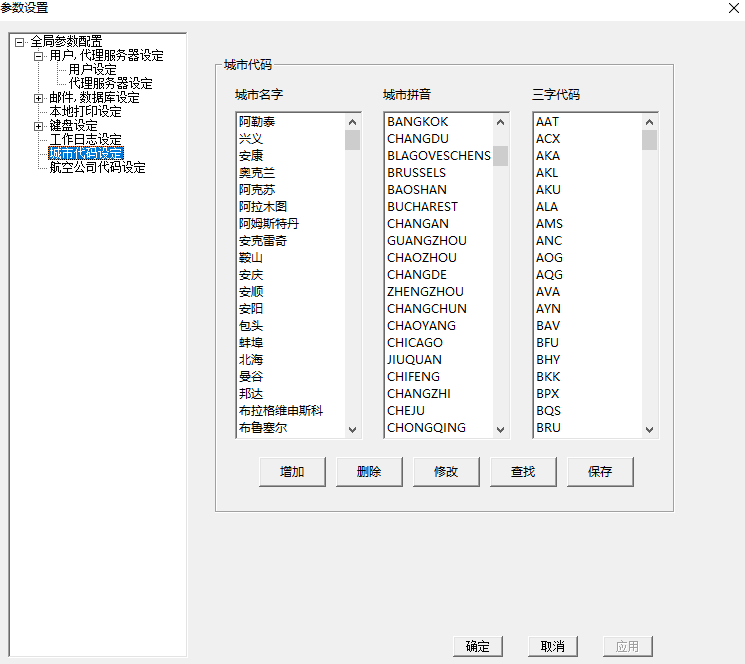This screenshot has width=745, height=664.
Task: Click the 增加 button
Action: point(292,472)
